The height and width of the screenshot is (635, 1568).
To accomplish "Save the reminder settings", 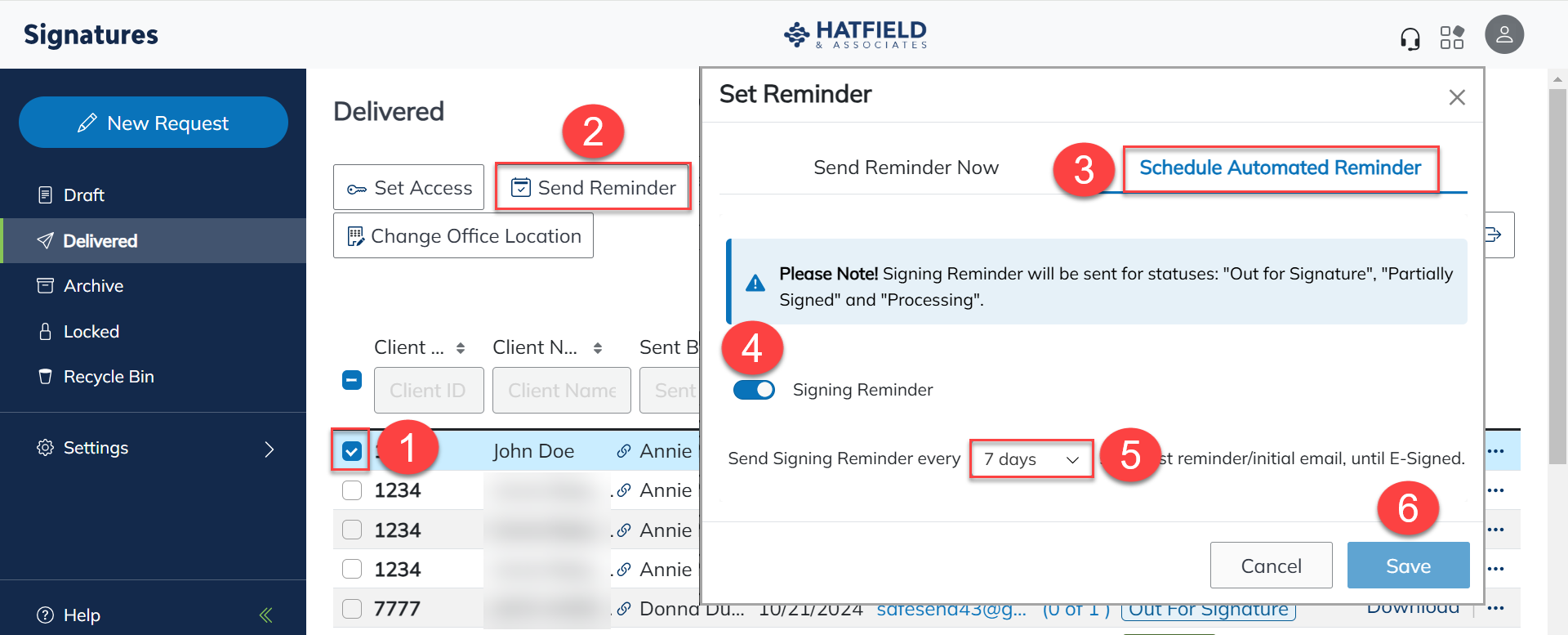I will [x=1408, y=566].
